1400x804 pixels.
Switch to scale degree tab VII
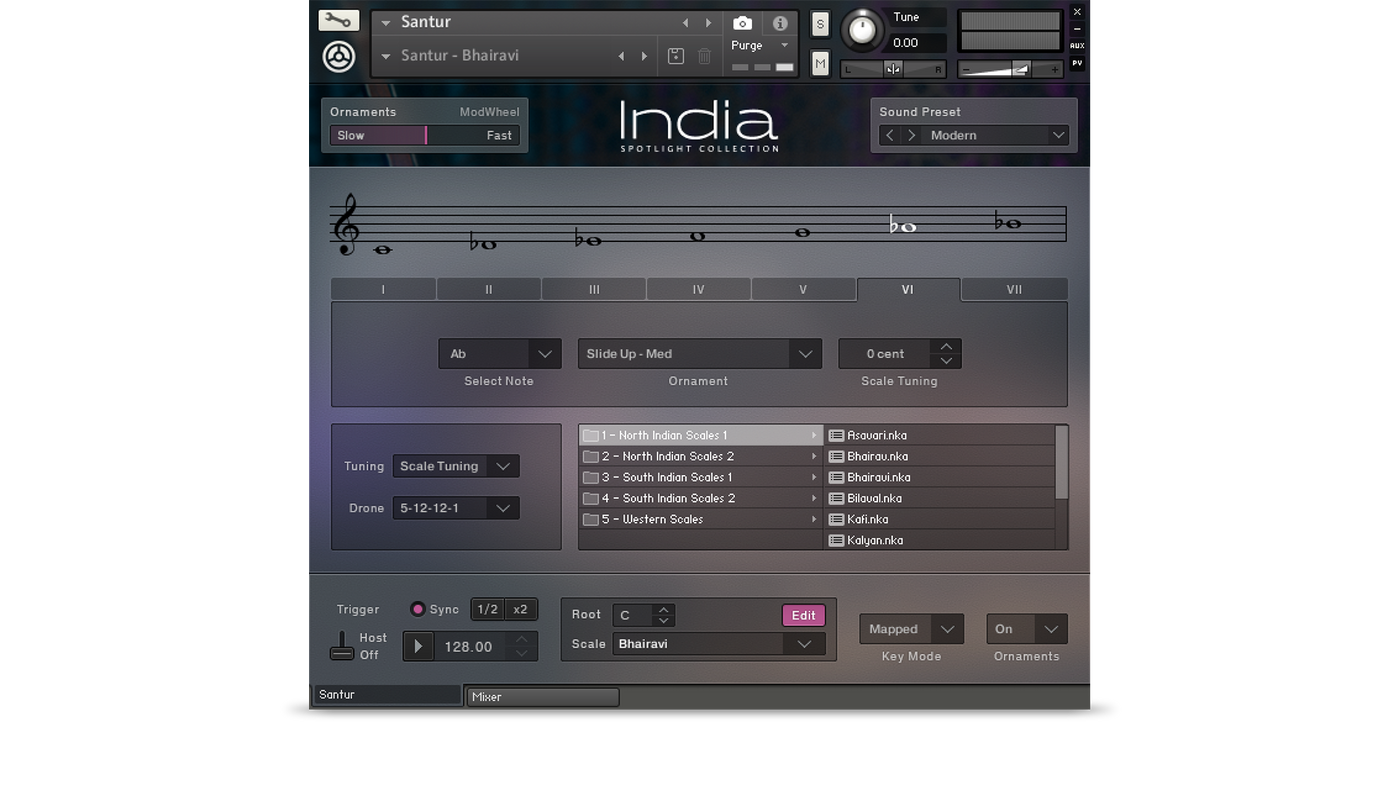[x=1014, y=290]
